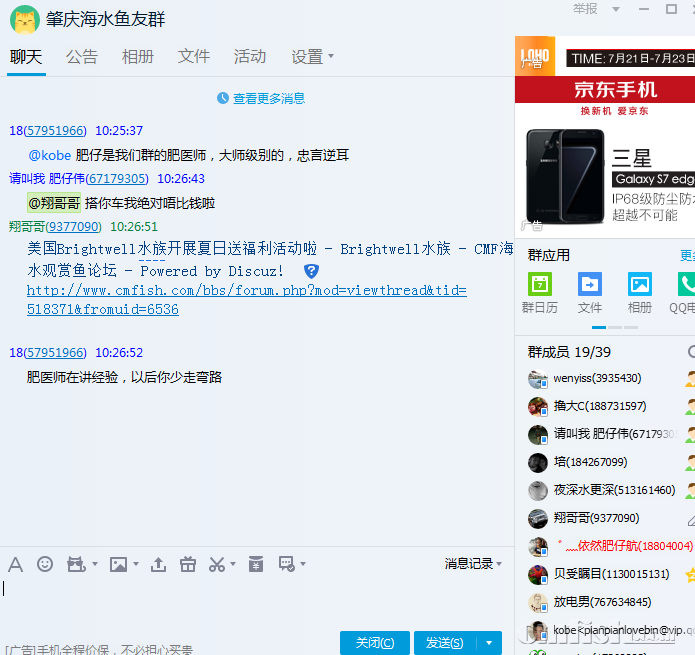695x655 pixels.
Task: Open the 设置 tab menu
Action: pos(312,57)
